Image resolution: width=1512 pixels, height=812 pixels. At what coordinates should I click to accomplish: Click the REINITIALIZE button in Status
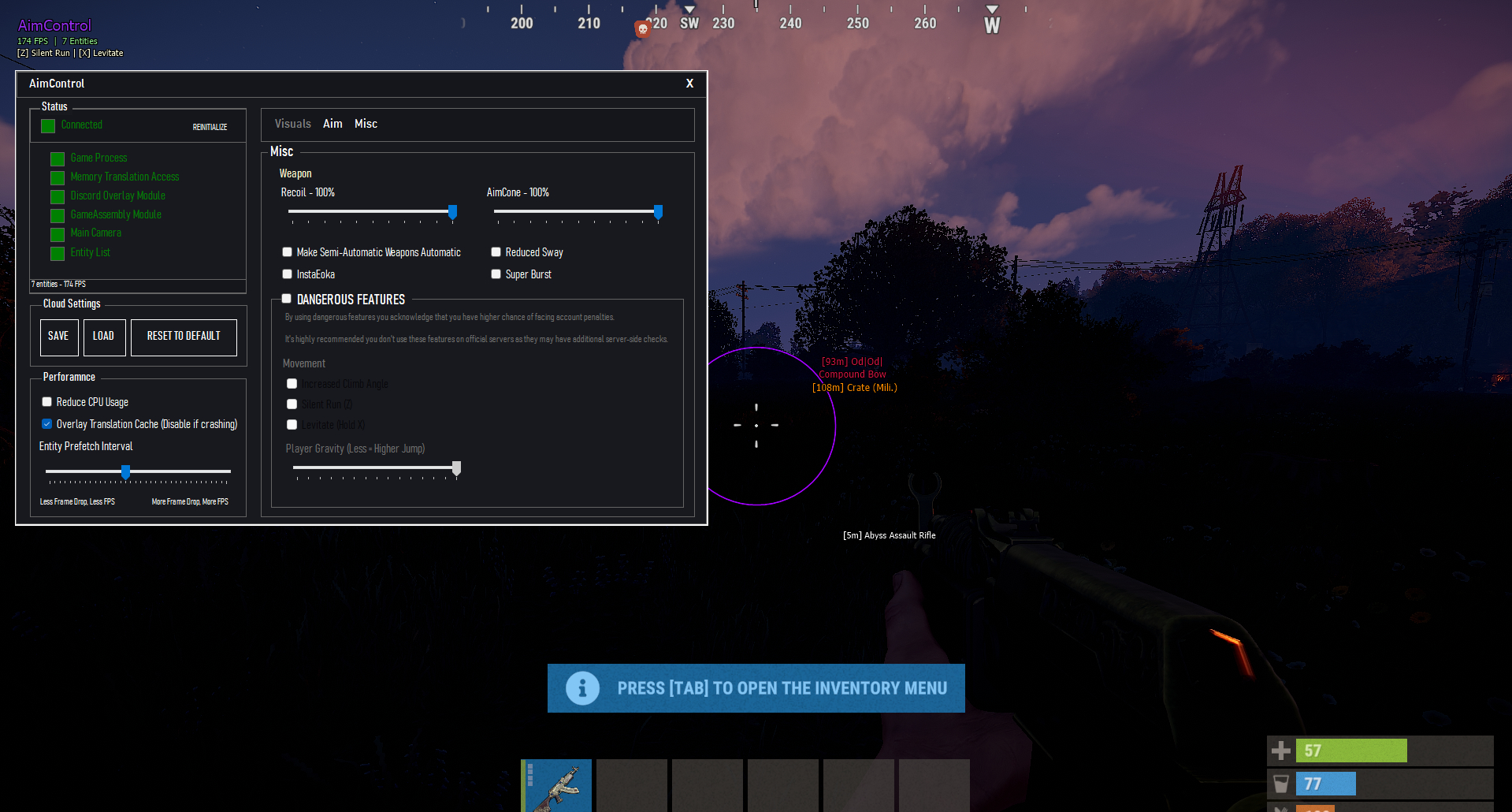pos(210,127)
